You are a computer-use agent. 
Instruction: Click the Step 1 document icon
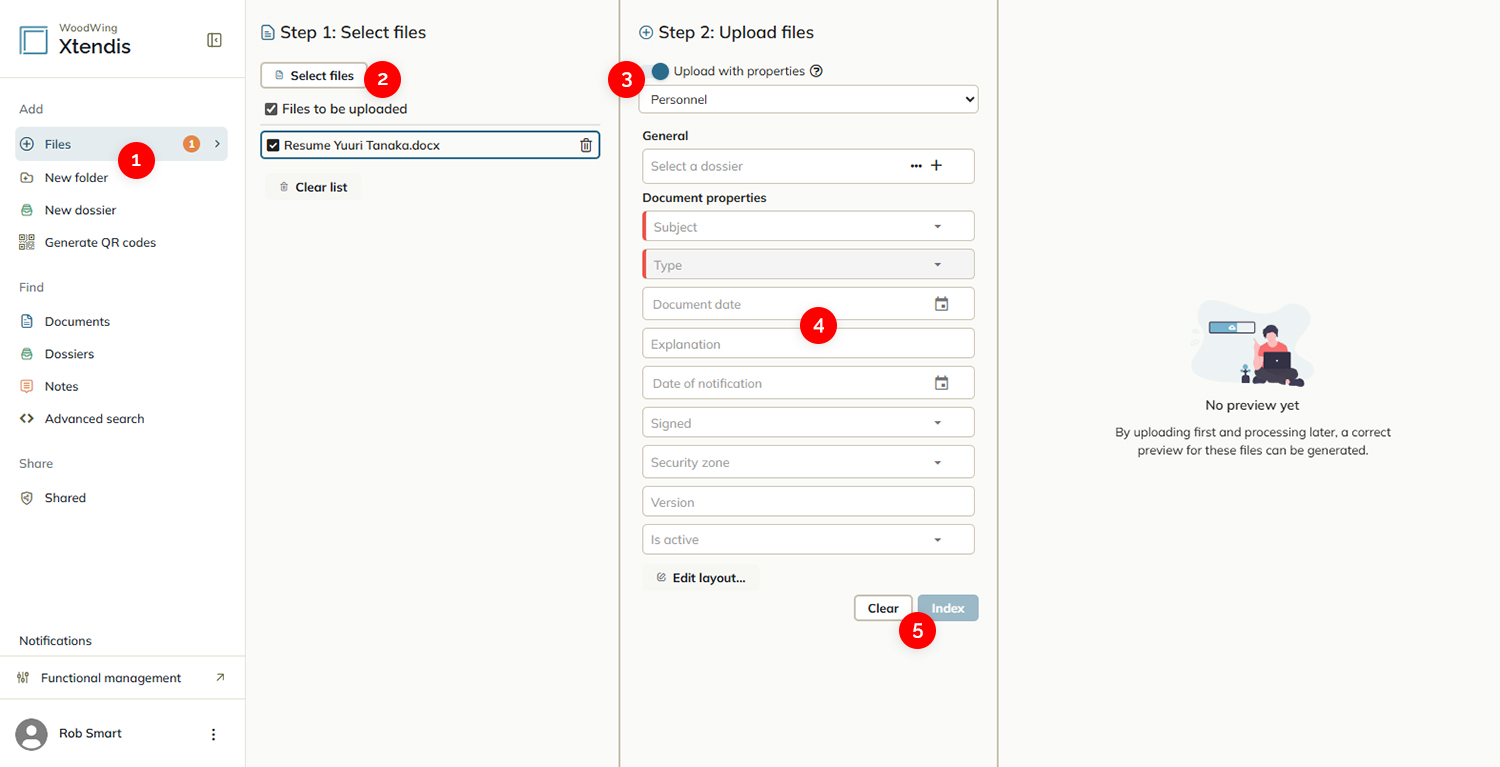coord(267,33)
